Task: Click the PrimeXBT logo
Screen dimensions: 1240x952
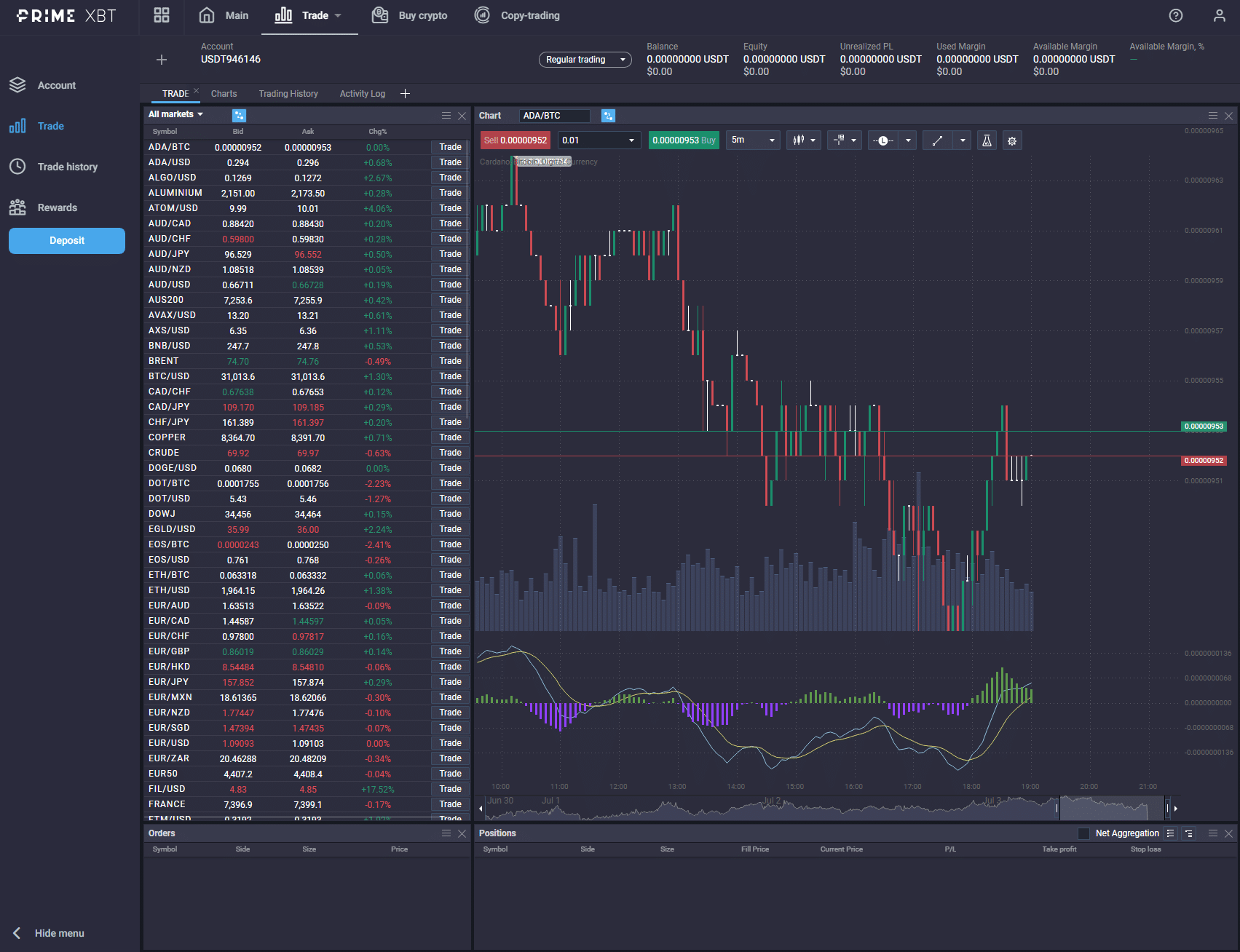Action: pyautogui.click(x=66, y=15)
